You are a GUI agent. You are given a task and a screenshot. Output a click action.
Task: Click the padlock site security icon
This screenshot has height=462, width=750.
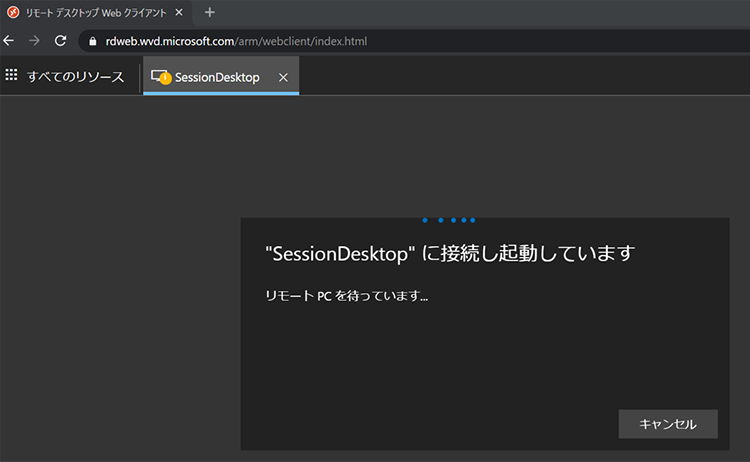coord(94,41)
